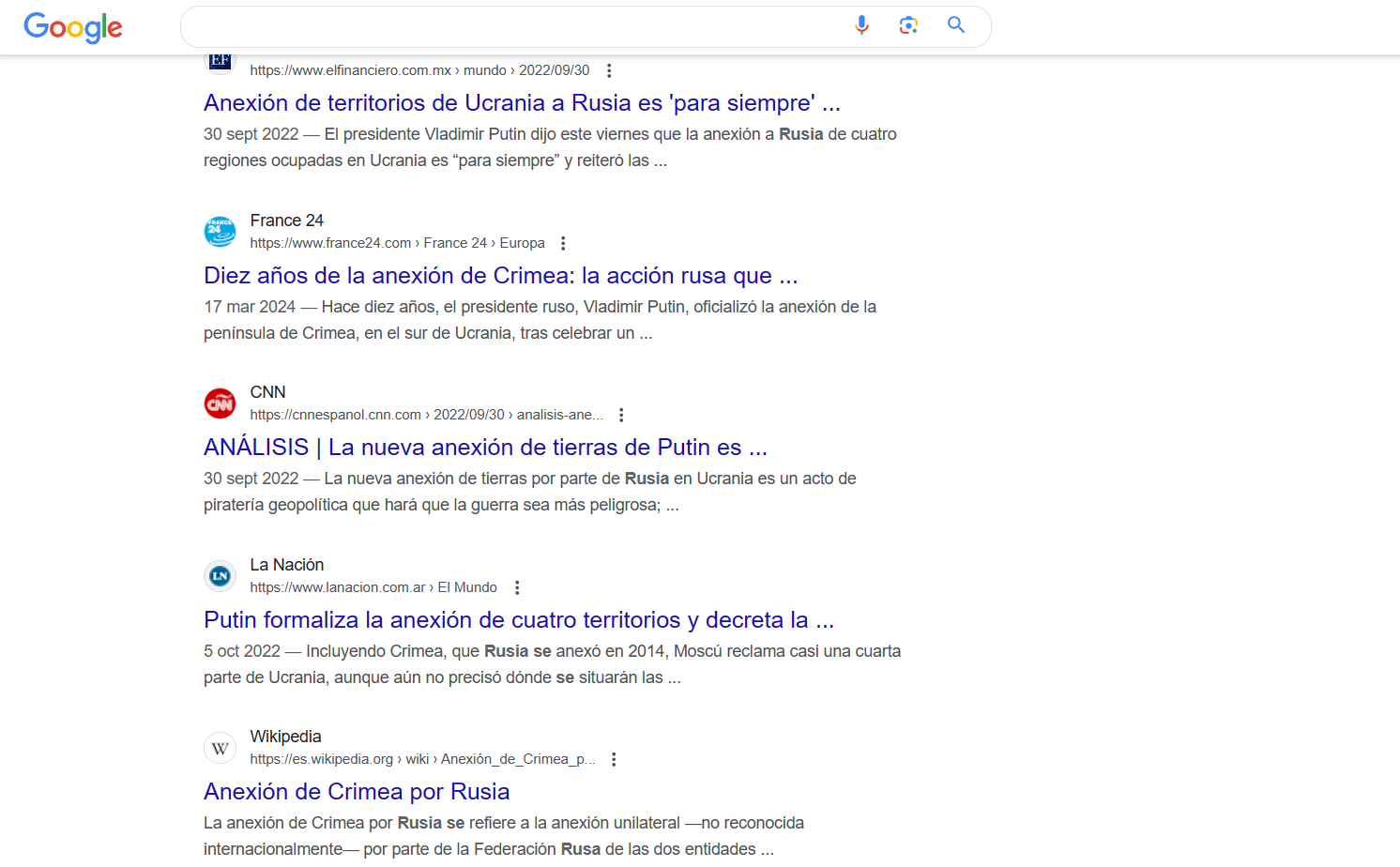Click snippet text dated '5 oct 2022'
The width and height of the screenshot is (1400, 867).
click(x=552, y=664)
